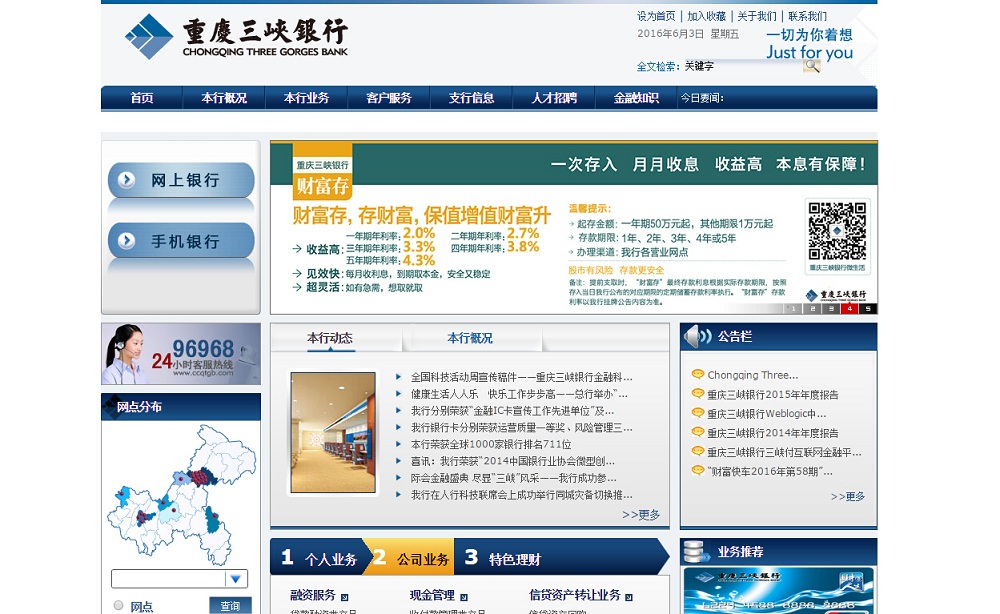Image resolution: width=1000 pixels, height=614 pixels.
Task: Open the 融资服务 link
Action: pos(312,595)
